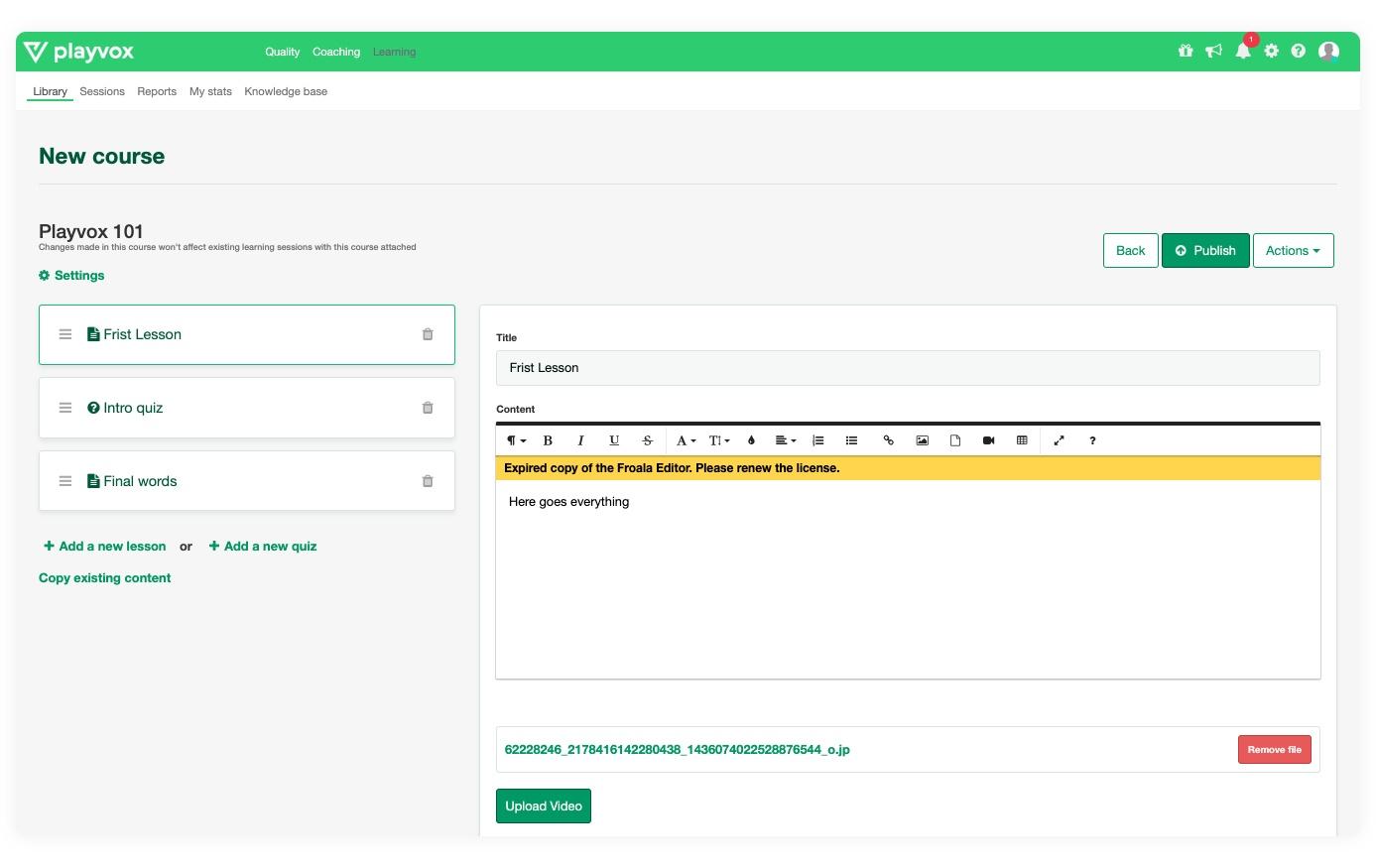Screen dimensions: 1376x868
Task: Open the help icon in top bar
Action: click(x=1299, y=52)
